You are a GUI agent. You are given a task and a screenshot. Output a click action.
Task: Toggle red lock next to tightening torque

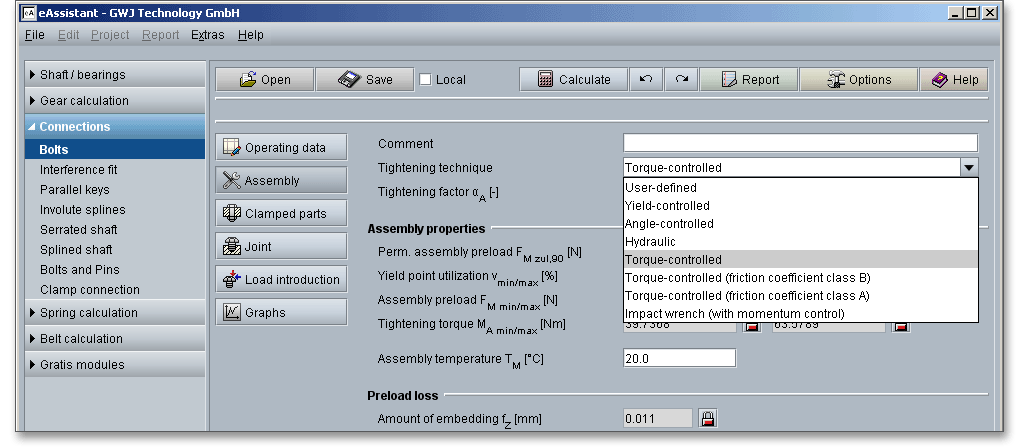pyautogui.click(x=901, y=326)
